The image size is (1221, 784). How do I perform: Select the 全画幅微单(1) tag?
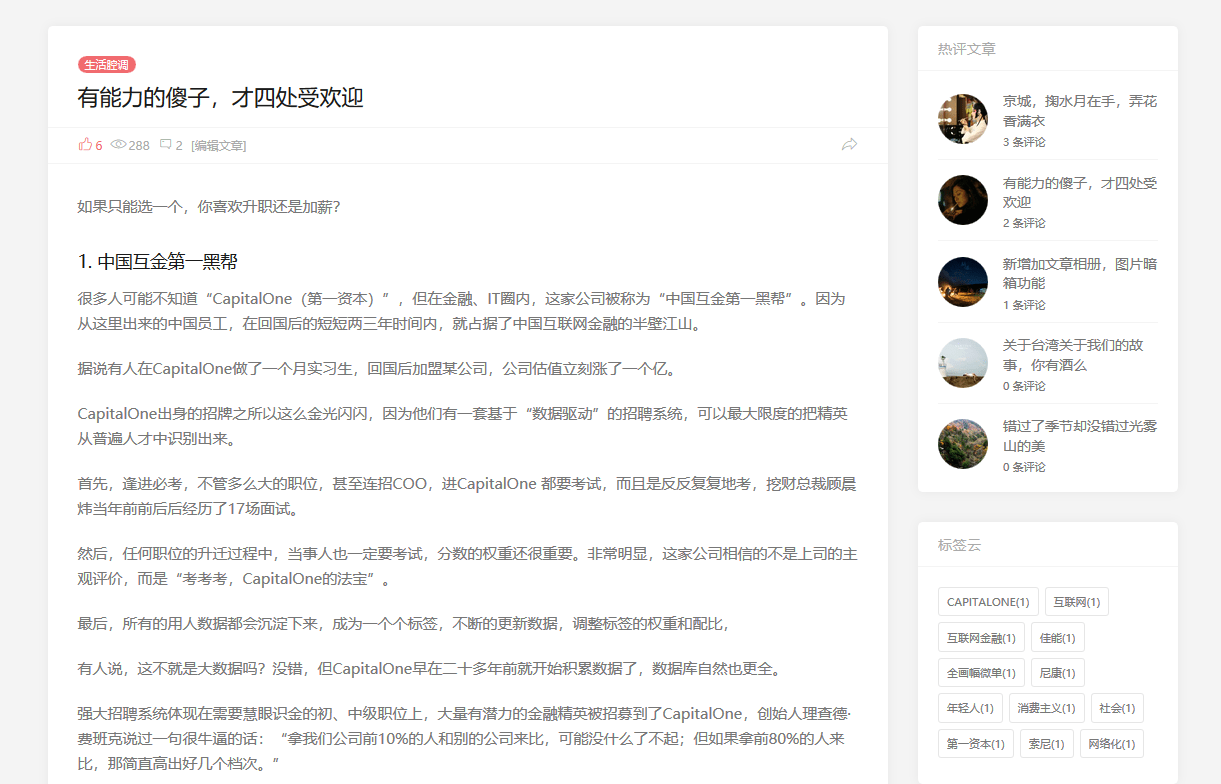pyautogui.click(x=980, y=673)
